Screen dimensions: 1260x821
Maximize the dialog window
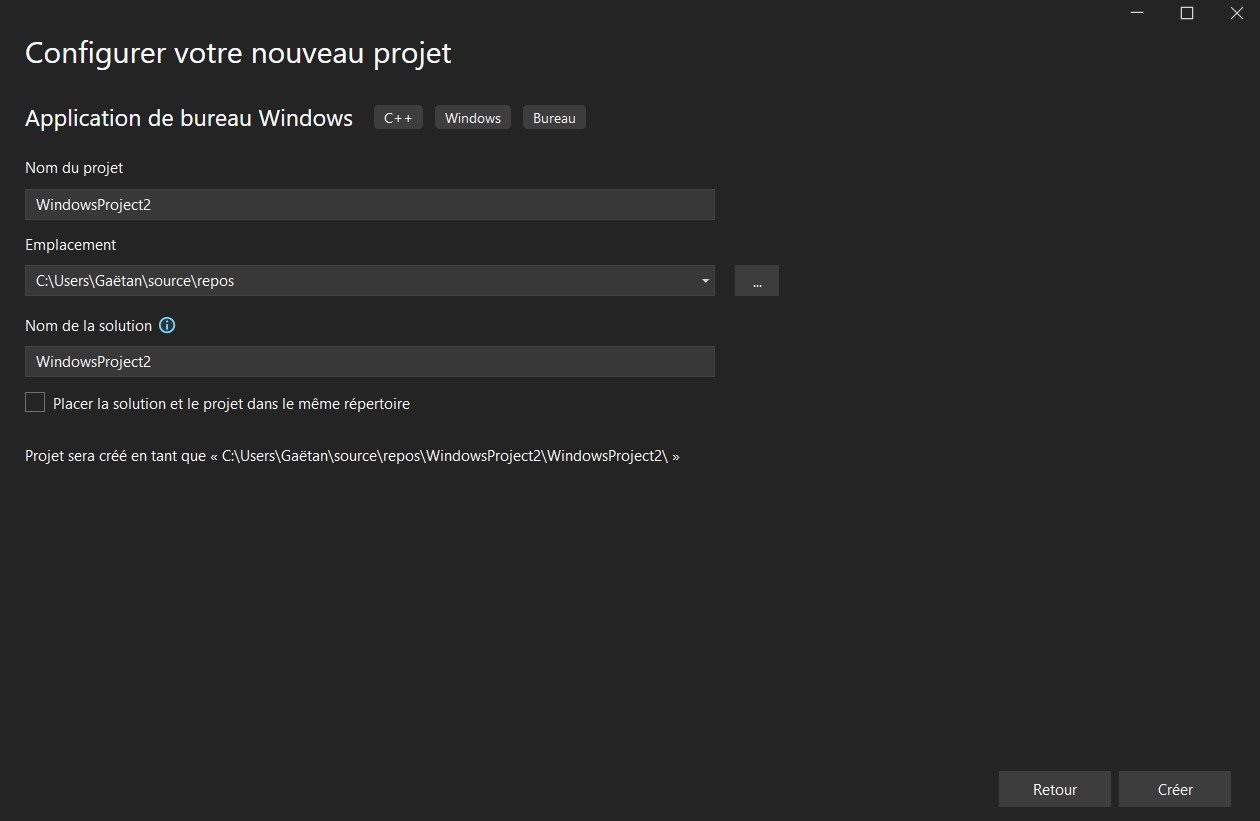pyautogui.click(x=1187, y=13)
